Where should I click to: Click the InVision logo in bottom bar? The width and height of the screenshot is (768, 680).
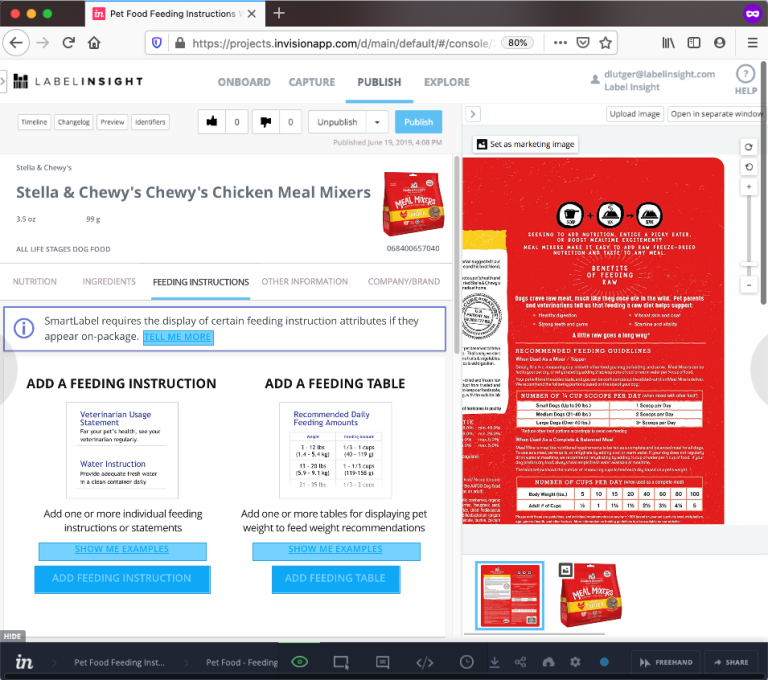tap(24, 662)
